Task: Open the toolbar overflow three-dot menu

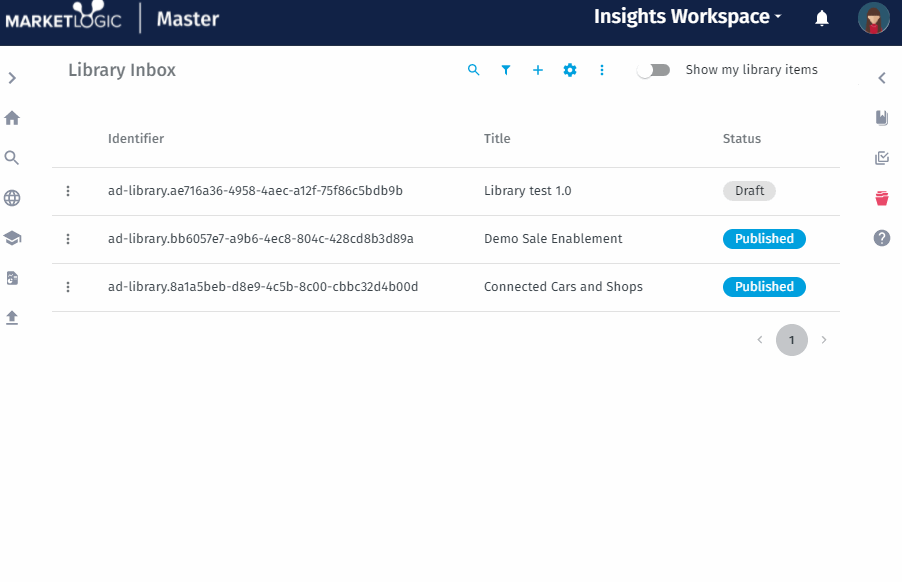Action: [x=601, y=70]
